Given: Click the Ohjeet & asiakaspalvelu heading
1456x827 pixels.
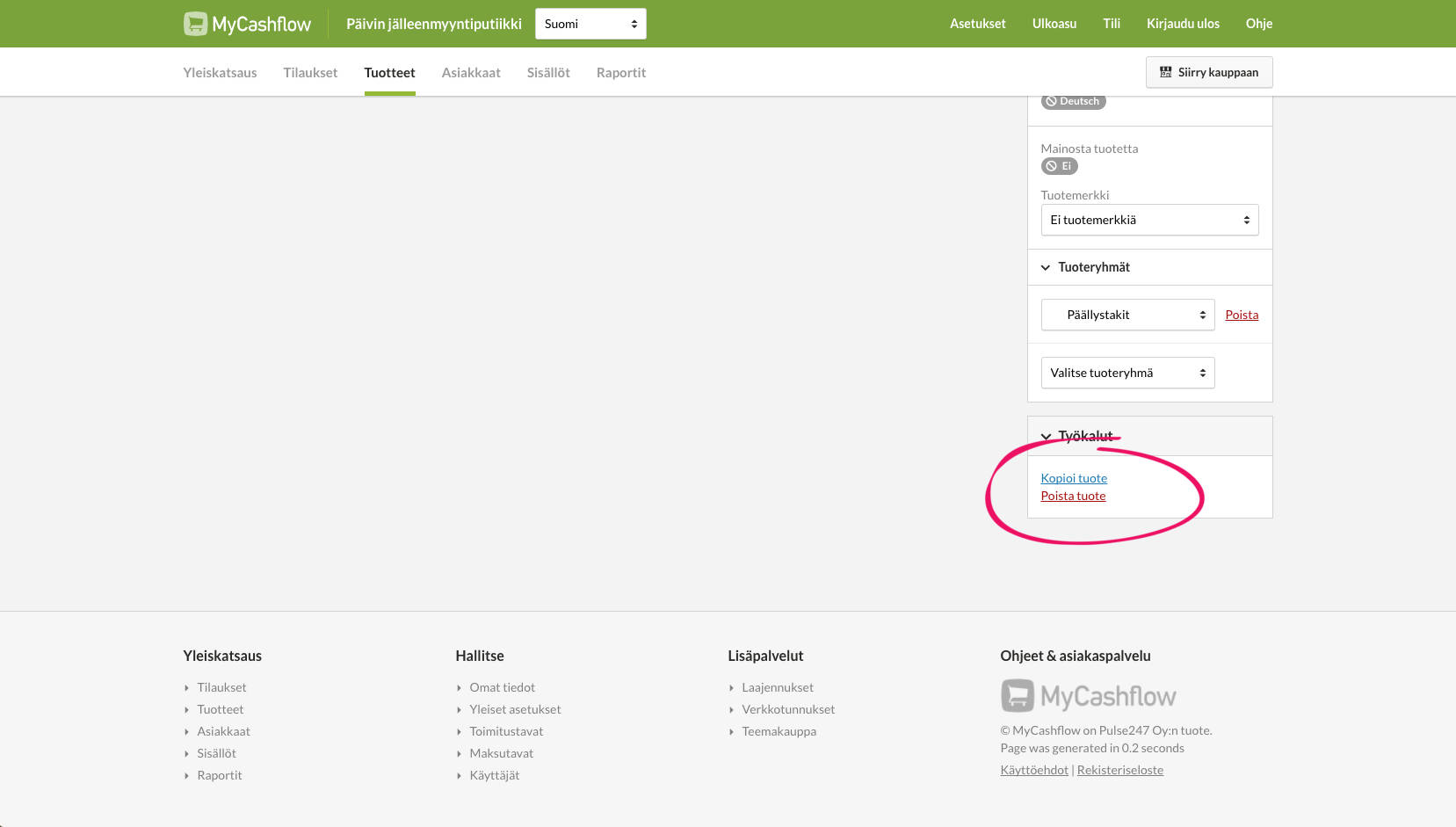Looking at the screenshot, I should [1076, 656].
